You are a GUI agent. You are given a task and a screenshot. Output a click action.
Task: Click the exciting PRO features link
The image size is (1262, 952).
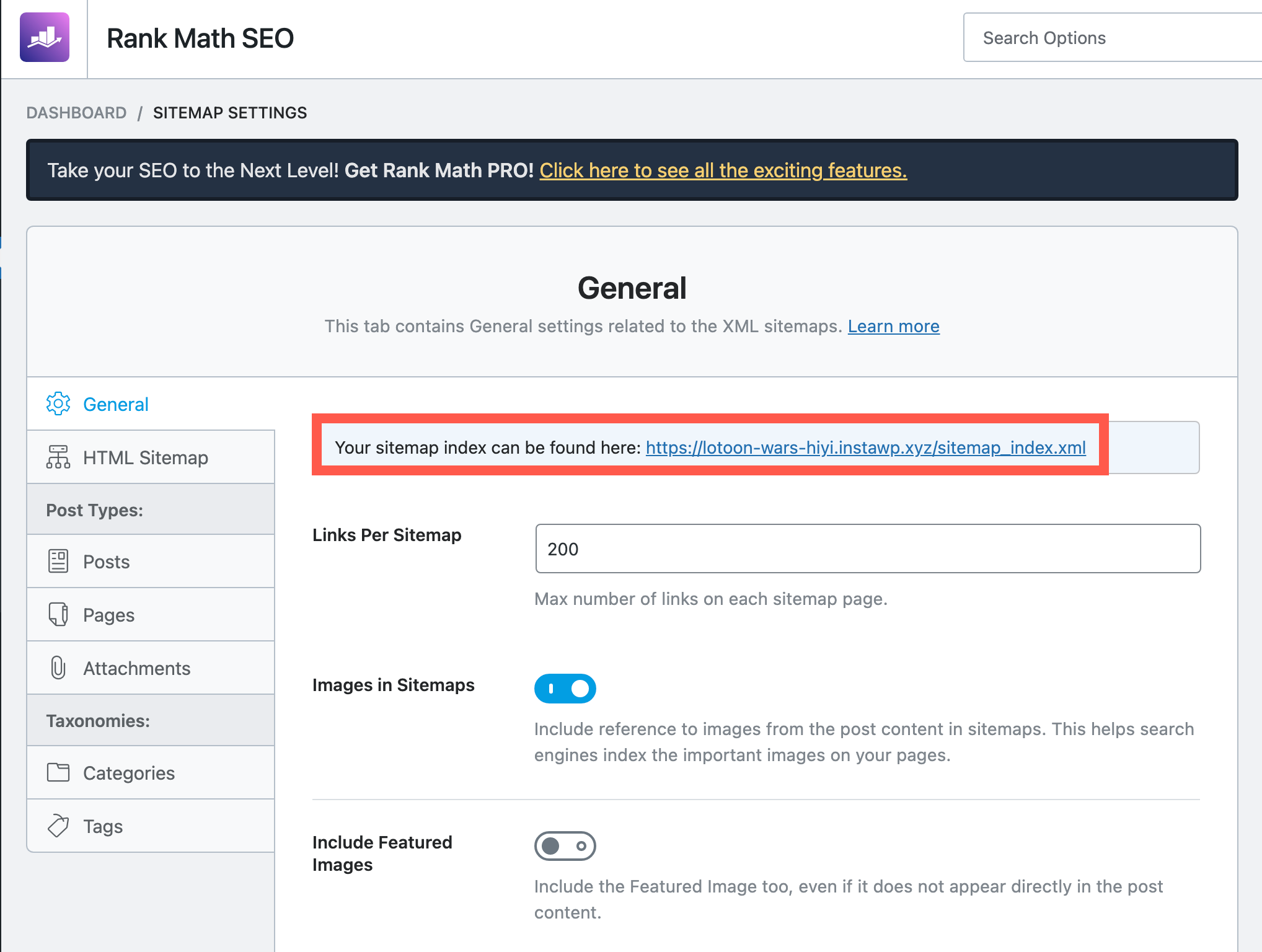(723, 170)
